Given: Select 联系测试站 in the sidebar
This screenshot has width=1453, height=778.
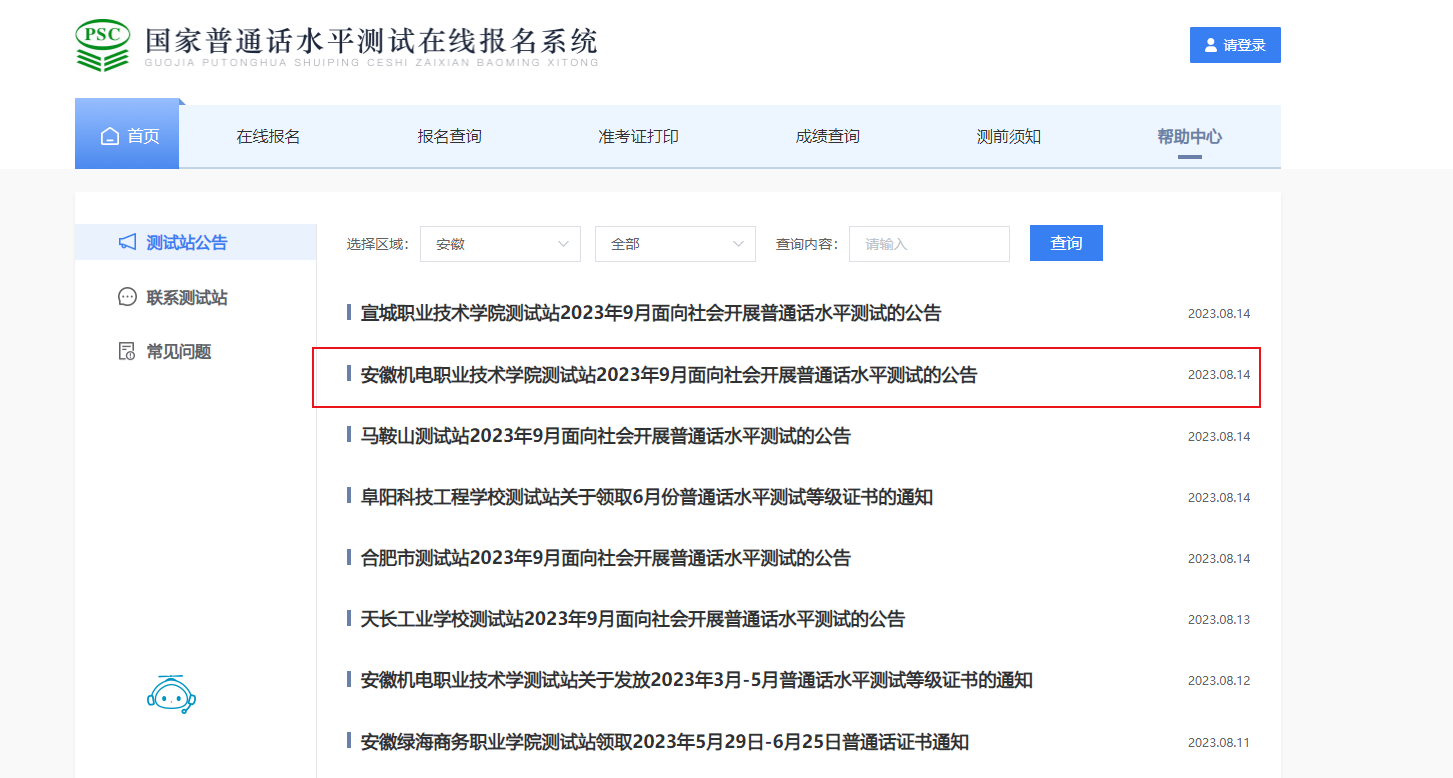Looking at the screenshot, I should (187, 297).
